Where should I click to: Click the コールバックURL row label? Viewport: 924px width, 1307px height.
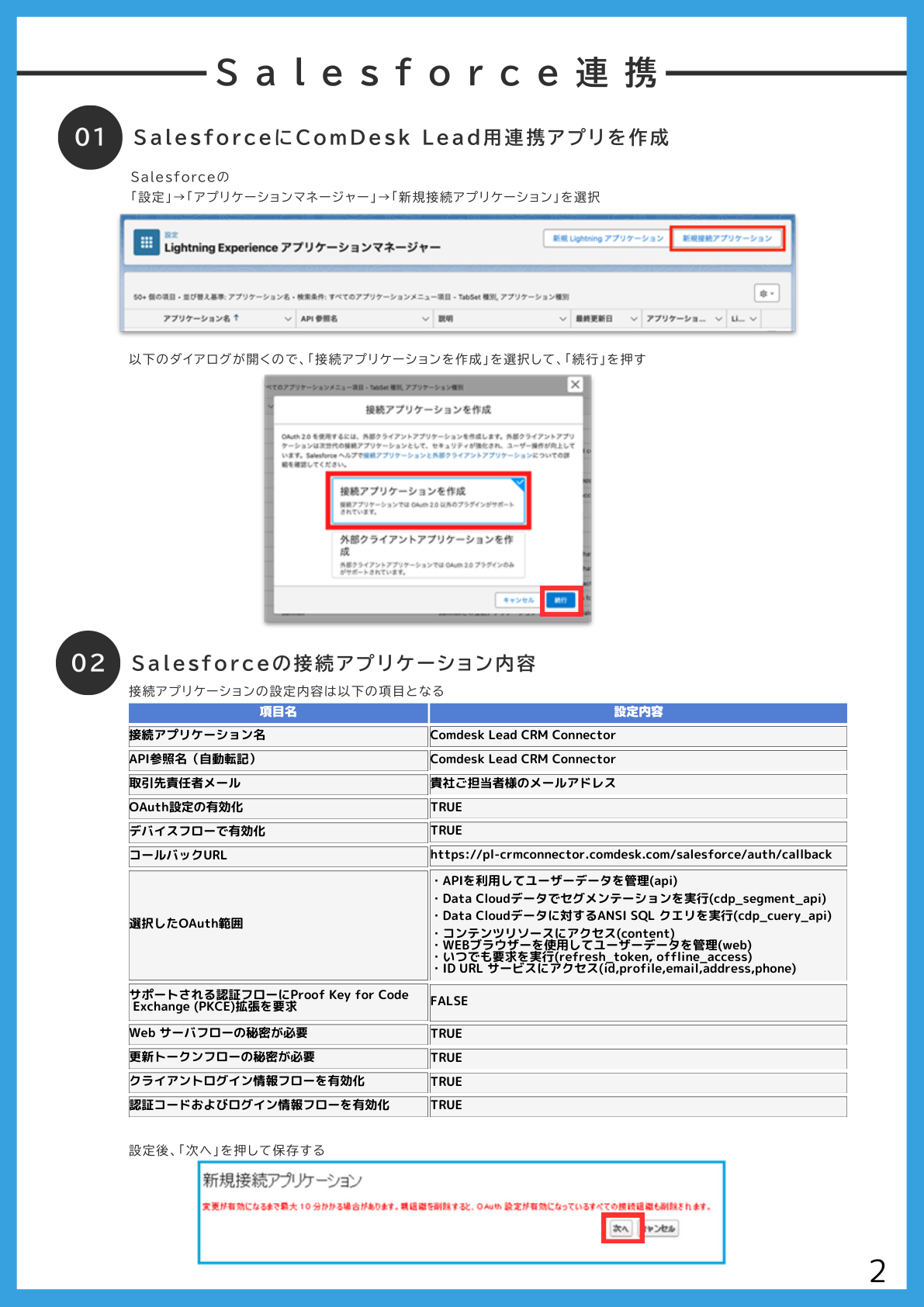tap(178, 855)
